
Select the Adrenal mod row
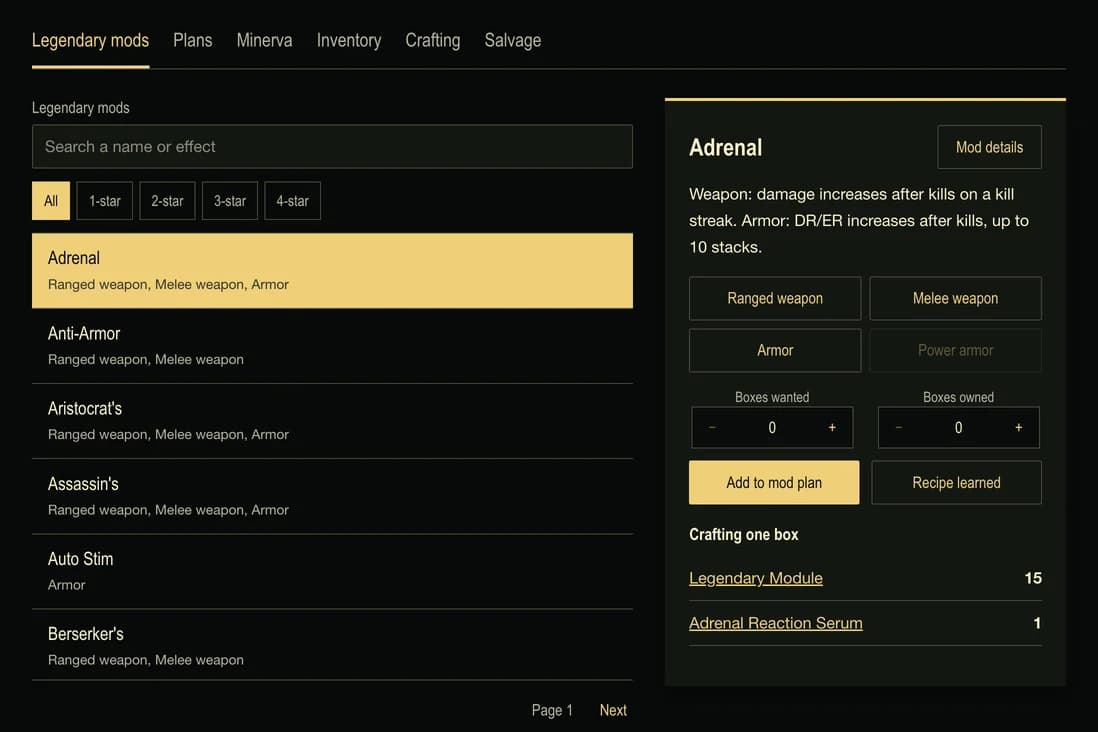[x=332, y=270]
